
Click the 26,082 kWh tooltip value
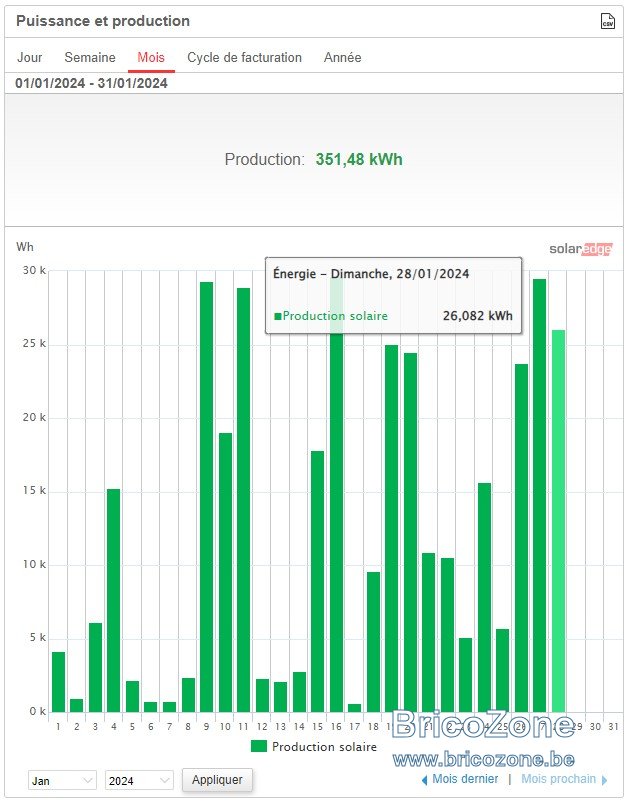477,315
